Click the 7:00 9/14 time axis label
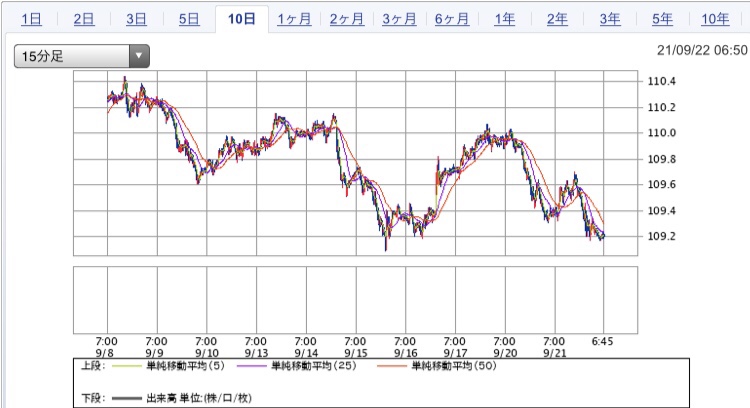The width and height of the screenshot is (750, 408). coord(306,347)
